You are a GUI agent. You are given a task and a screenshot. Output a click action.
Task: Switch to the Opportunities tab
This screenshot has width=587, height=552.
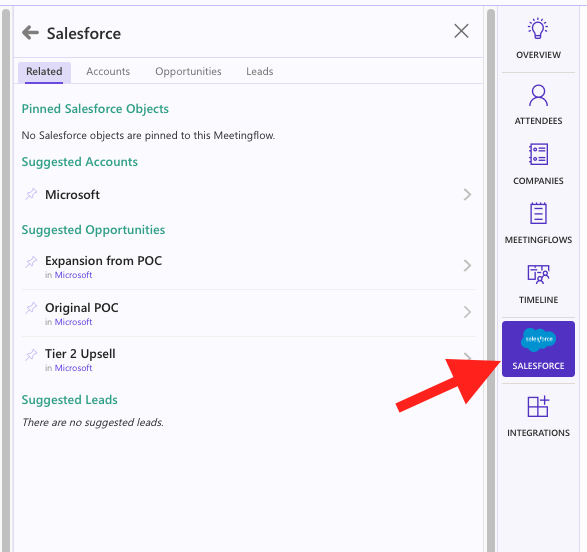click(x=188, y=71)
